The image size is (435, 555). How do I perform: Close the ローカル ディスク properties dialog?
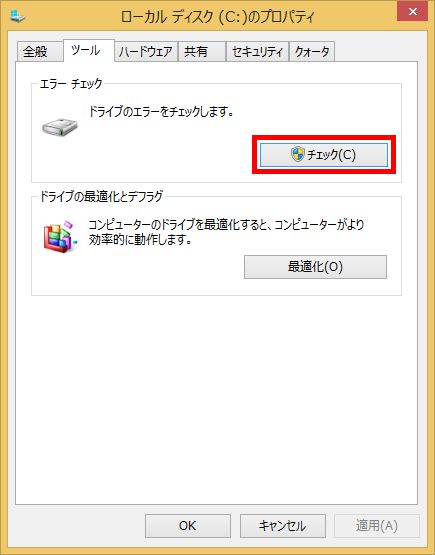[412, 12]
